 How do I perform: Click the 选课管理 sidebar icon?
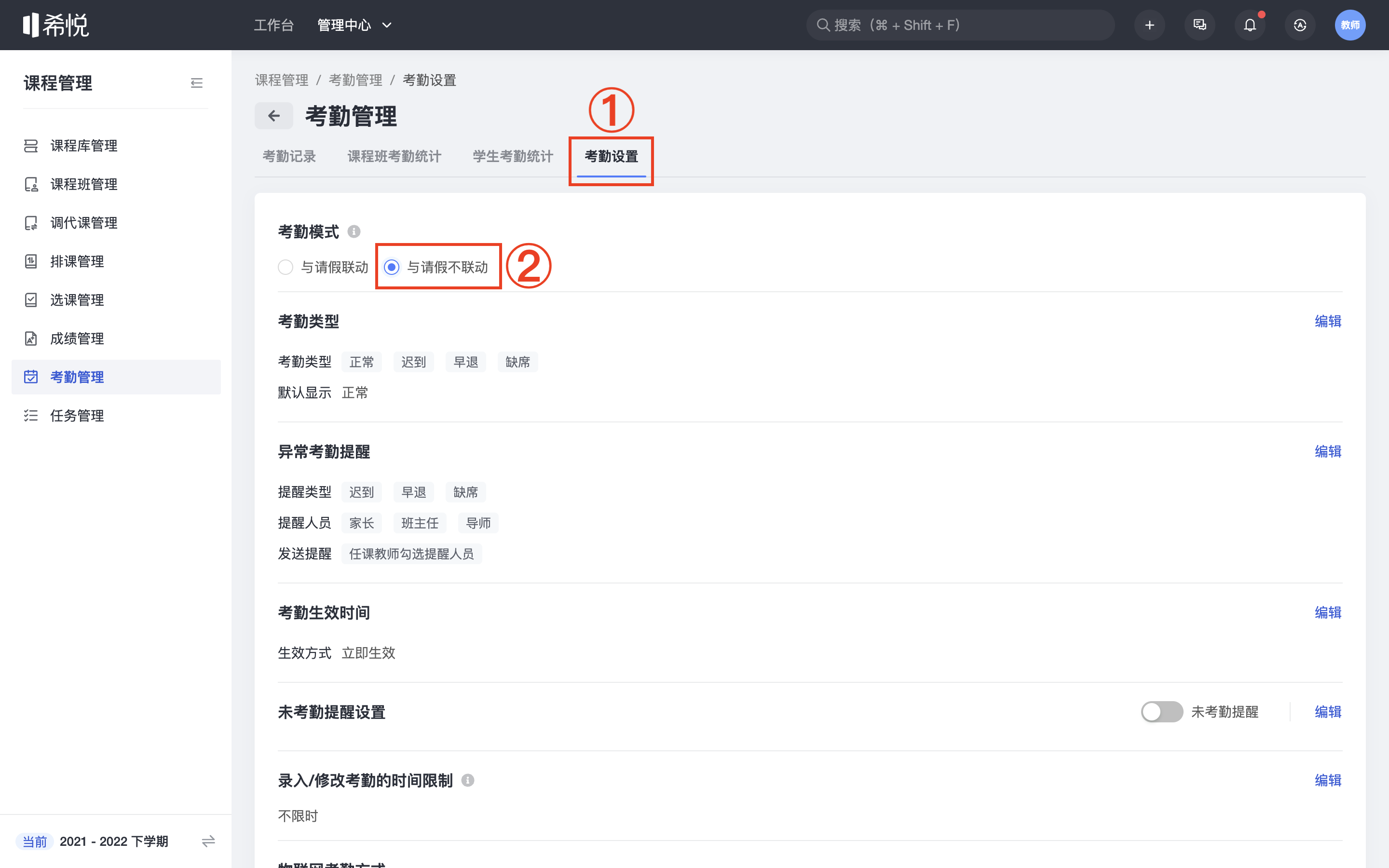(x=31, y=299)
